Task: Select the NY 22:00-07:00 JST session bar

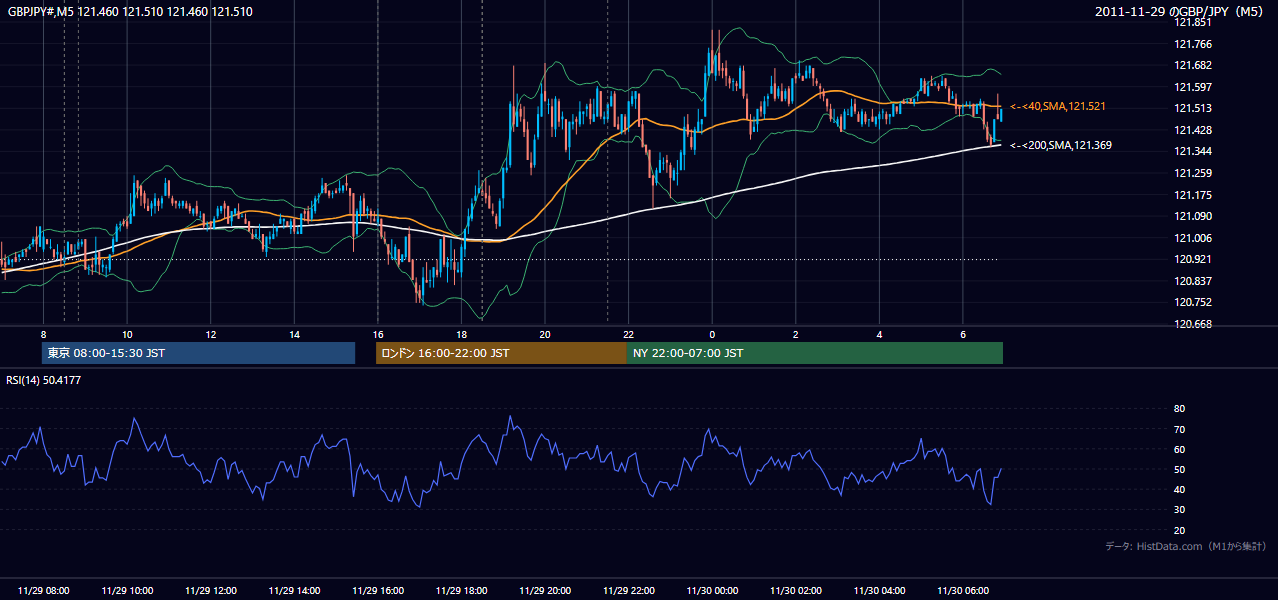Action: (x=815, y=353)
